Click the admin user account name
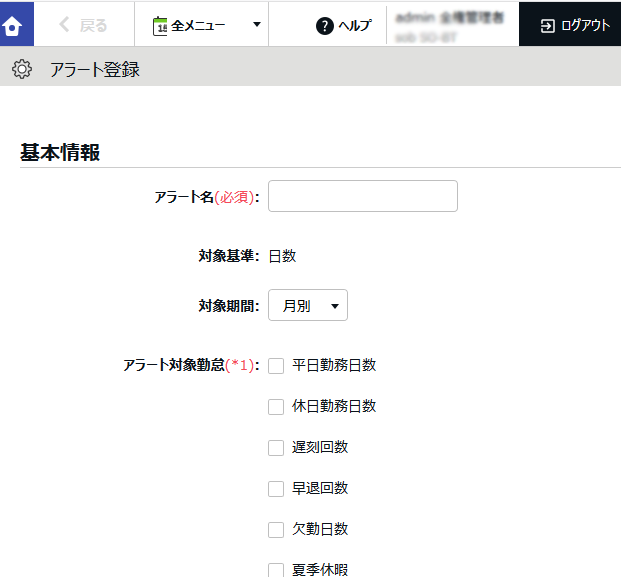 point(449,18)
